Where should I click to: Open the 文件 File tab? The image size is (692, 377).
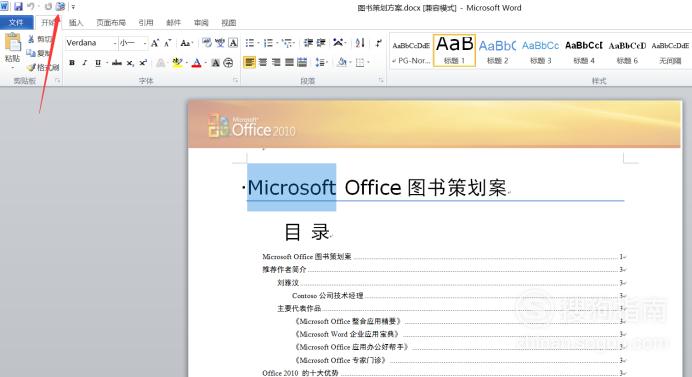coord(16,22)
